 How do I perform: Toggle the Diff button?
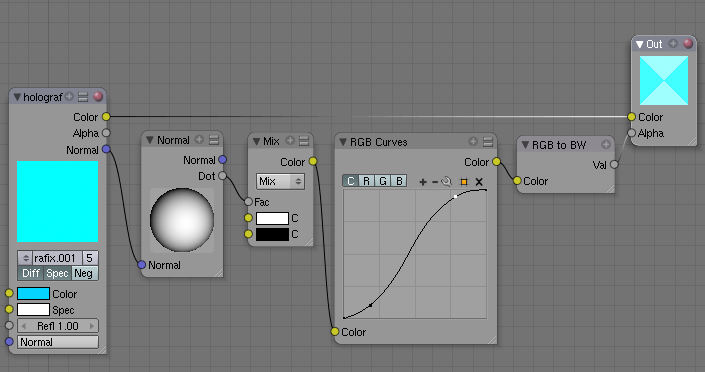[x=31, y=273]
